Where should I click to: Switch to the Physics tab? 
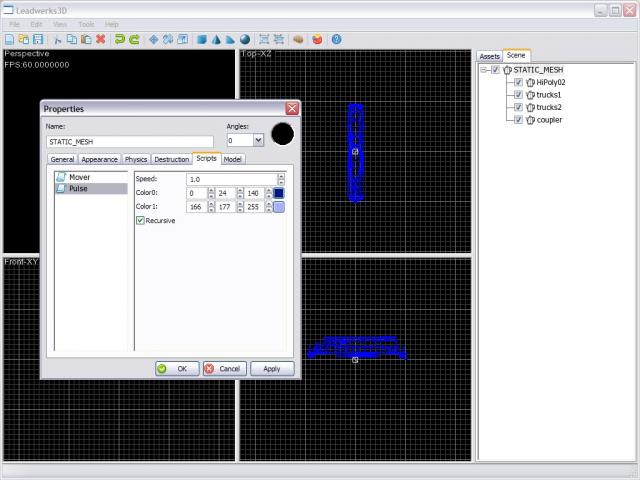tap(135, 159)
